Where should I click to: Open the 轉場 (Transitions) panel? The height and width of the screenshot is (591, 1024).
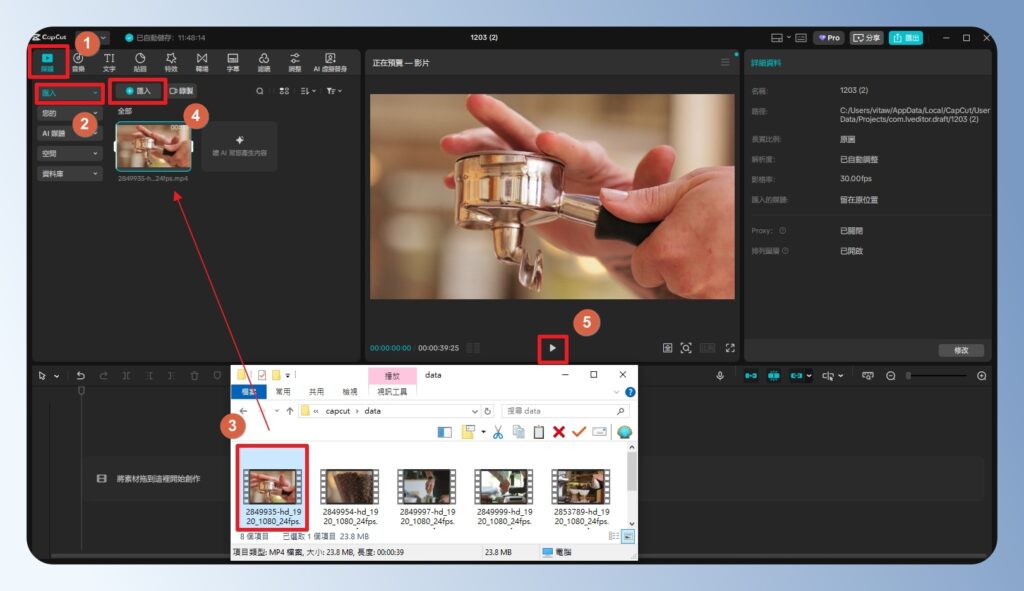pyautogui.click(x=202, y=61)
